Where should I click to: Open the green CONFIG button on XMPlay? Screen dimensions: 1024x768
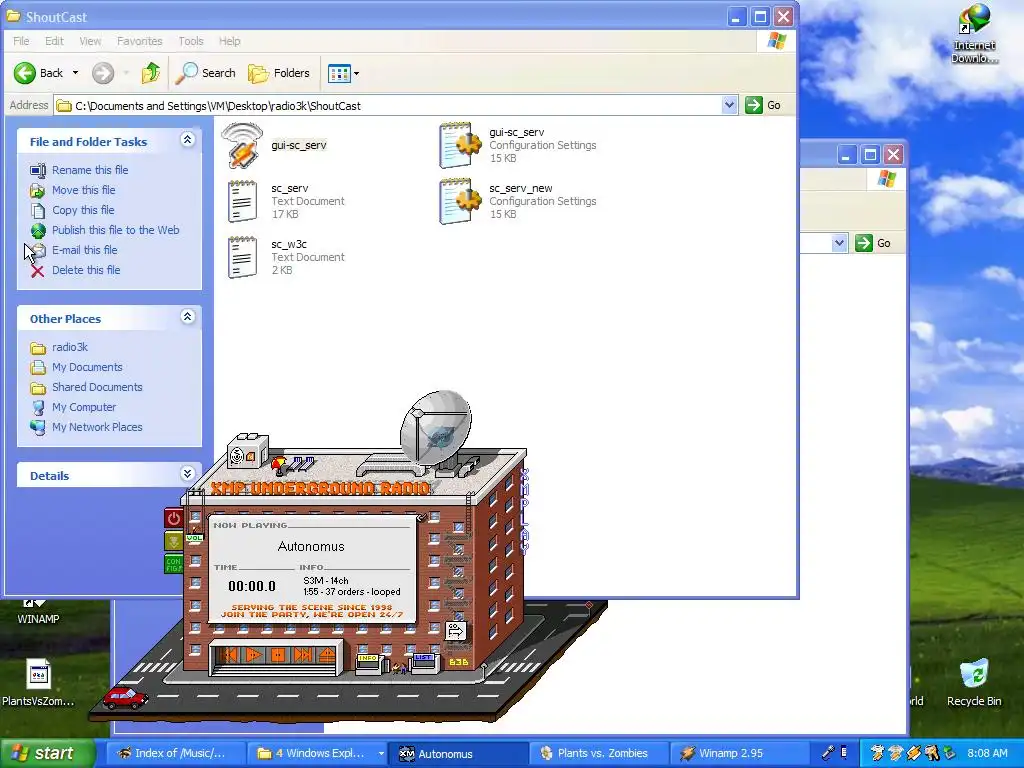(174, 564)
